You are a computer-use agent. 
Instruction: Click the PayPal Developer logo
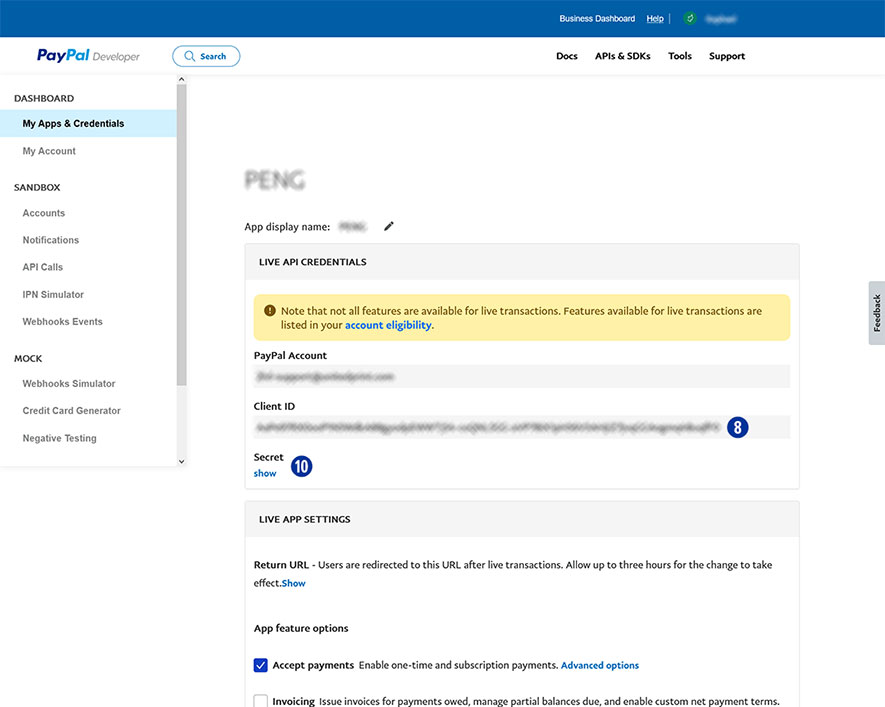(88, 56)
